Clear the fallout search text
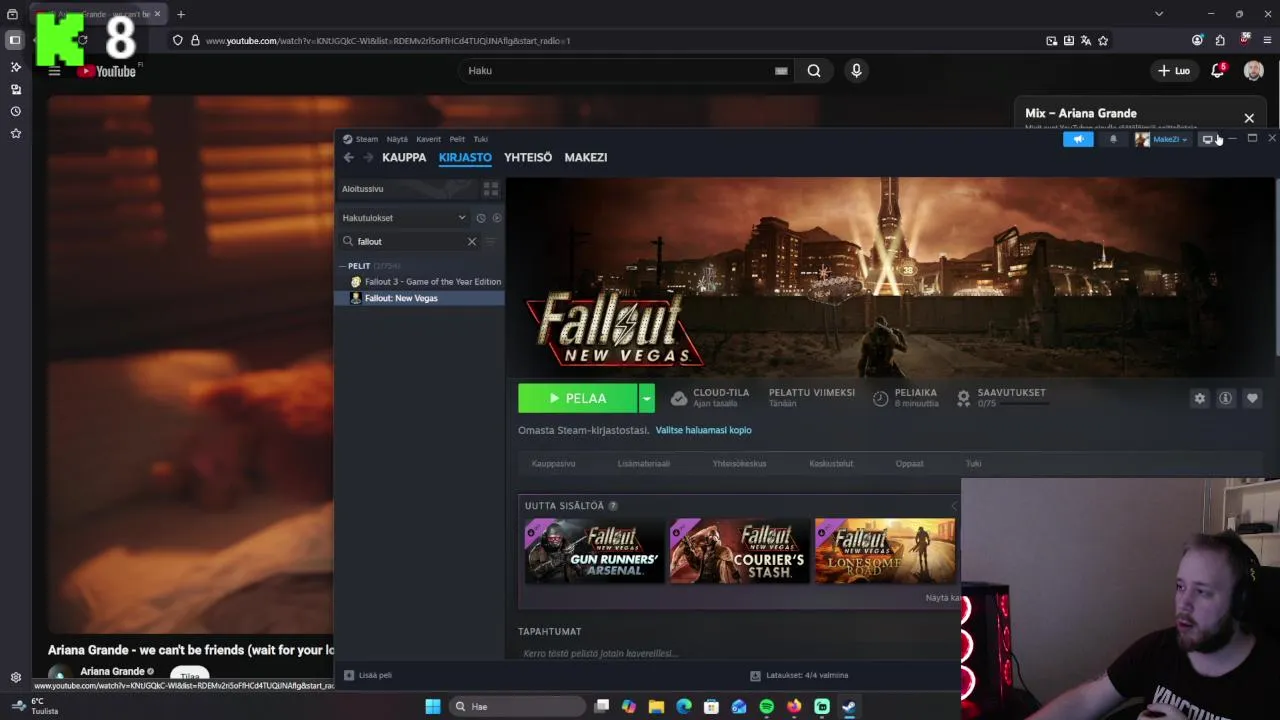Image resolution: width=1280 pixels, height=720 pixels. 472,241
